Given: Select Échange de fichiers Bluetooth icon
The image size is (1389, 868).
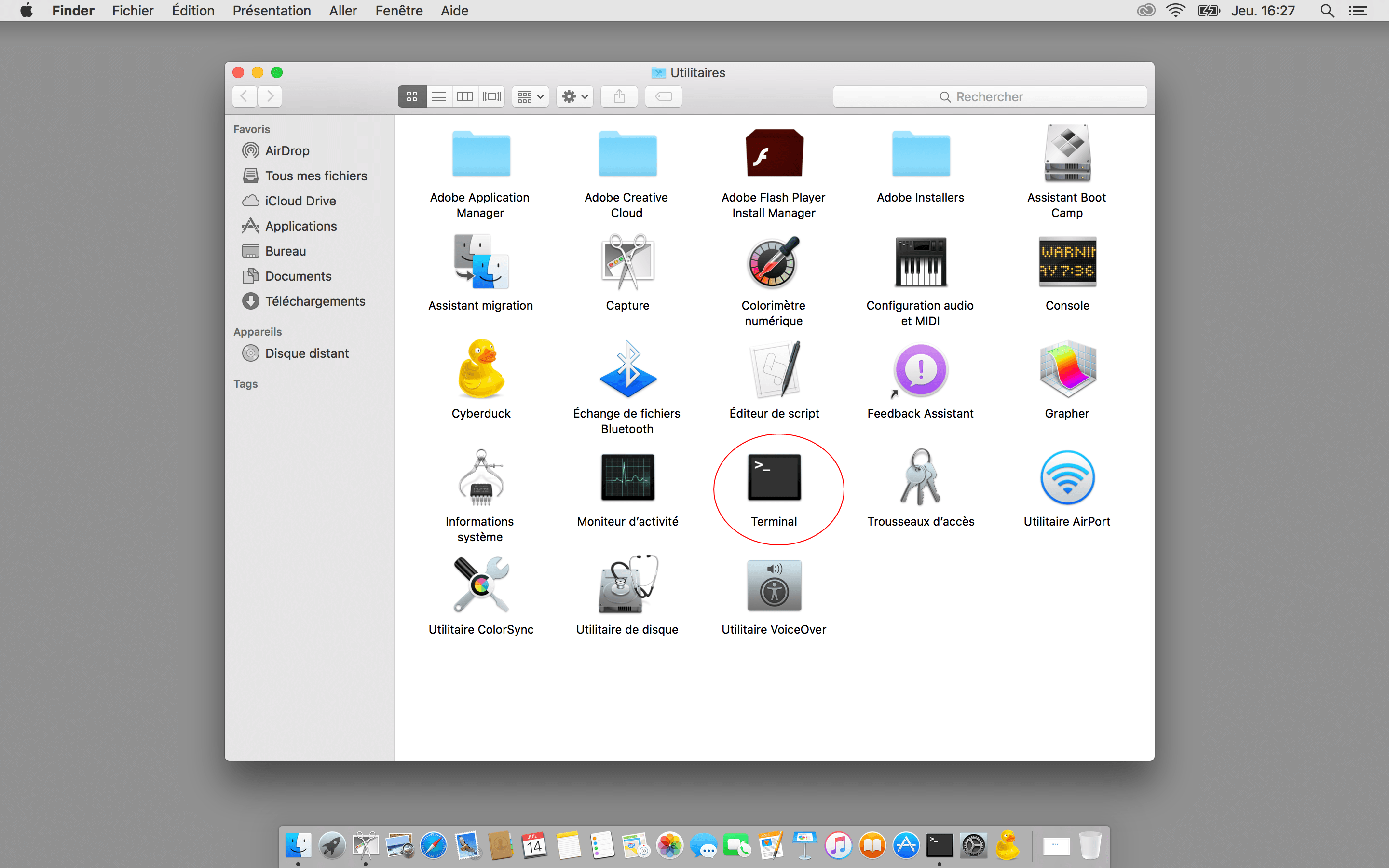Looking at the screenshot, I should pyautogui.click(x=627, y=368).
